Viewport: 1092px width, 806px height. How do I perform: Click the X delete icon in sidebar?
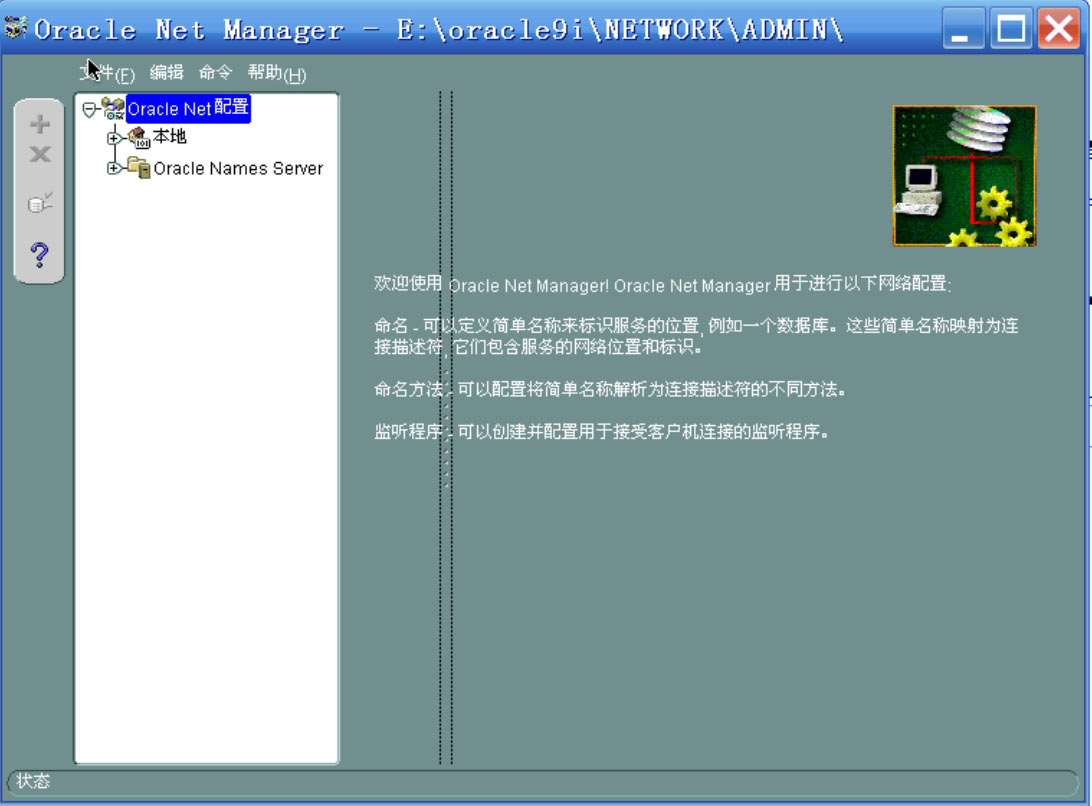(x=40, y=154)
